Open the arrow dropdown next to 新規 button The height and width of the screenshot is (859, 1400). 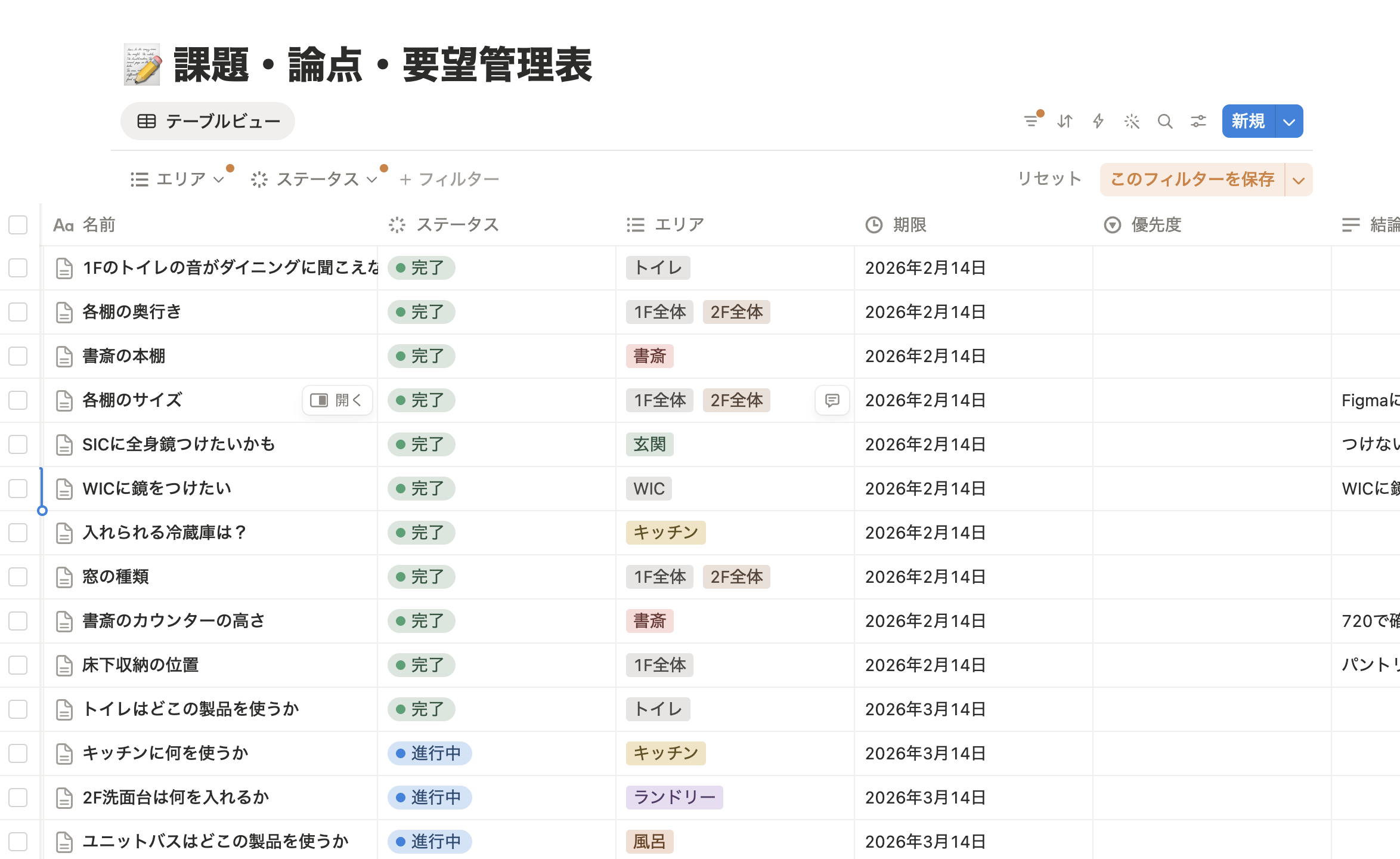[x=1289, y=122]
